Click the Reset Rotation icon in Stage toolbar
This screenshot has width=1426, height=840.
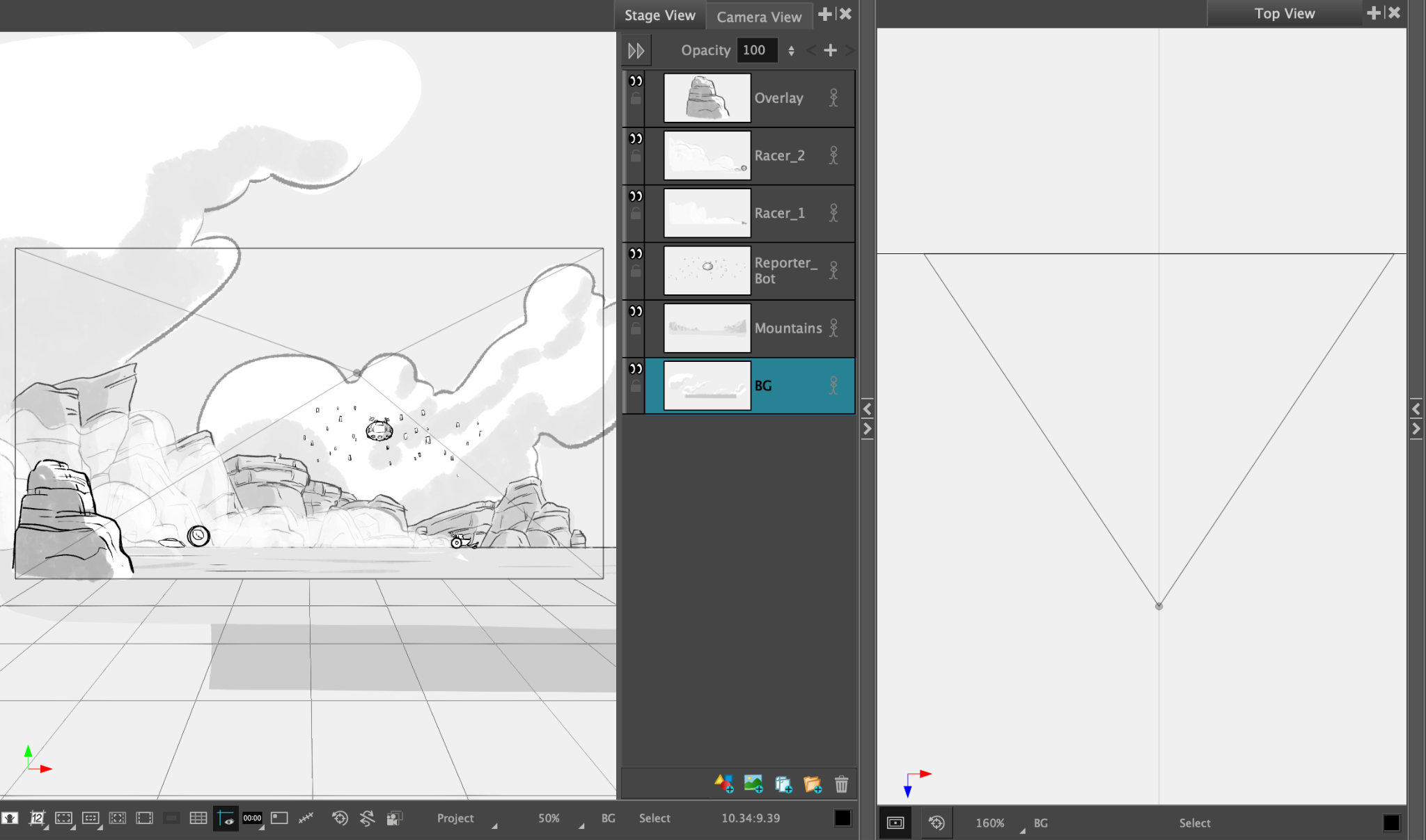pyautogui.click(x=367, y=818)
